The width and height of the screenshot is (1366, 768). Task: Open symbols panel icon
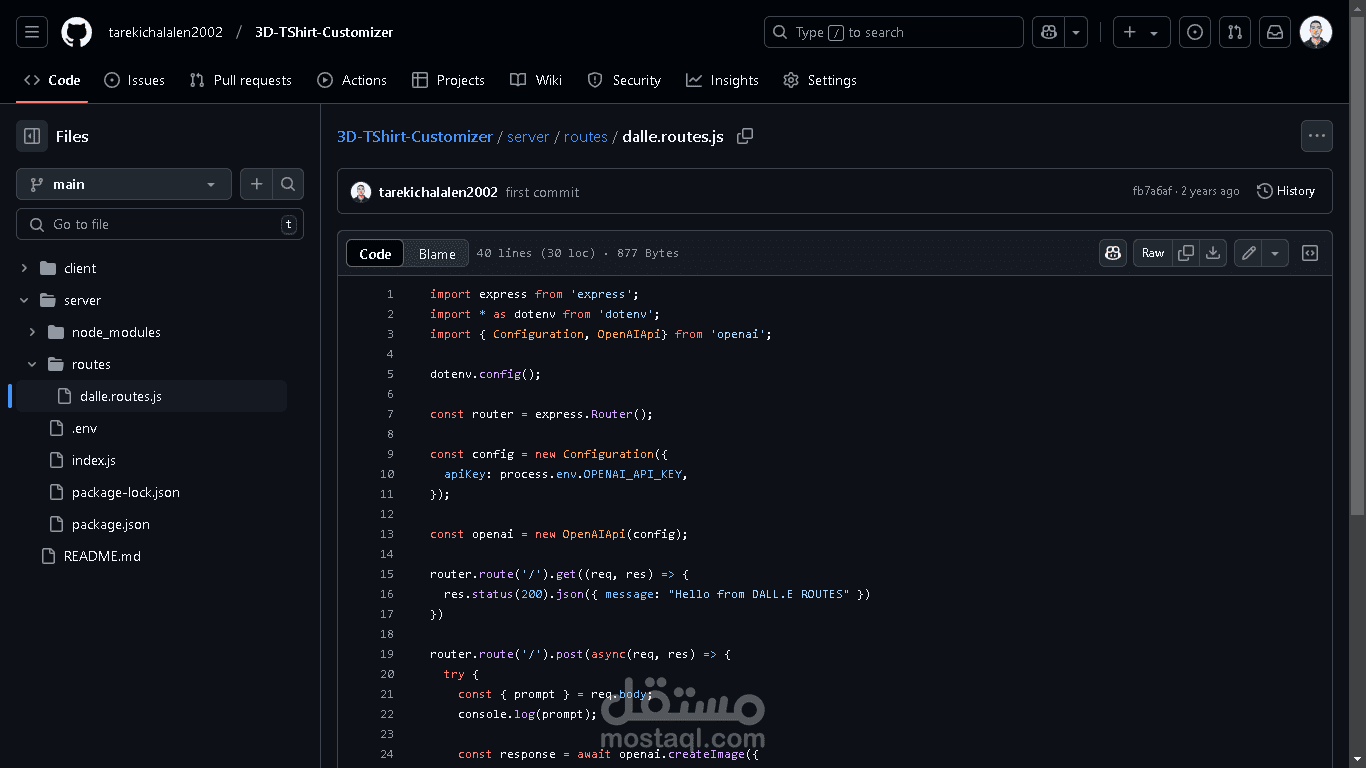tap(1310, 253)
